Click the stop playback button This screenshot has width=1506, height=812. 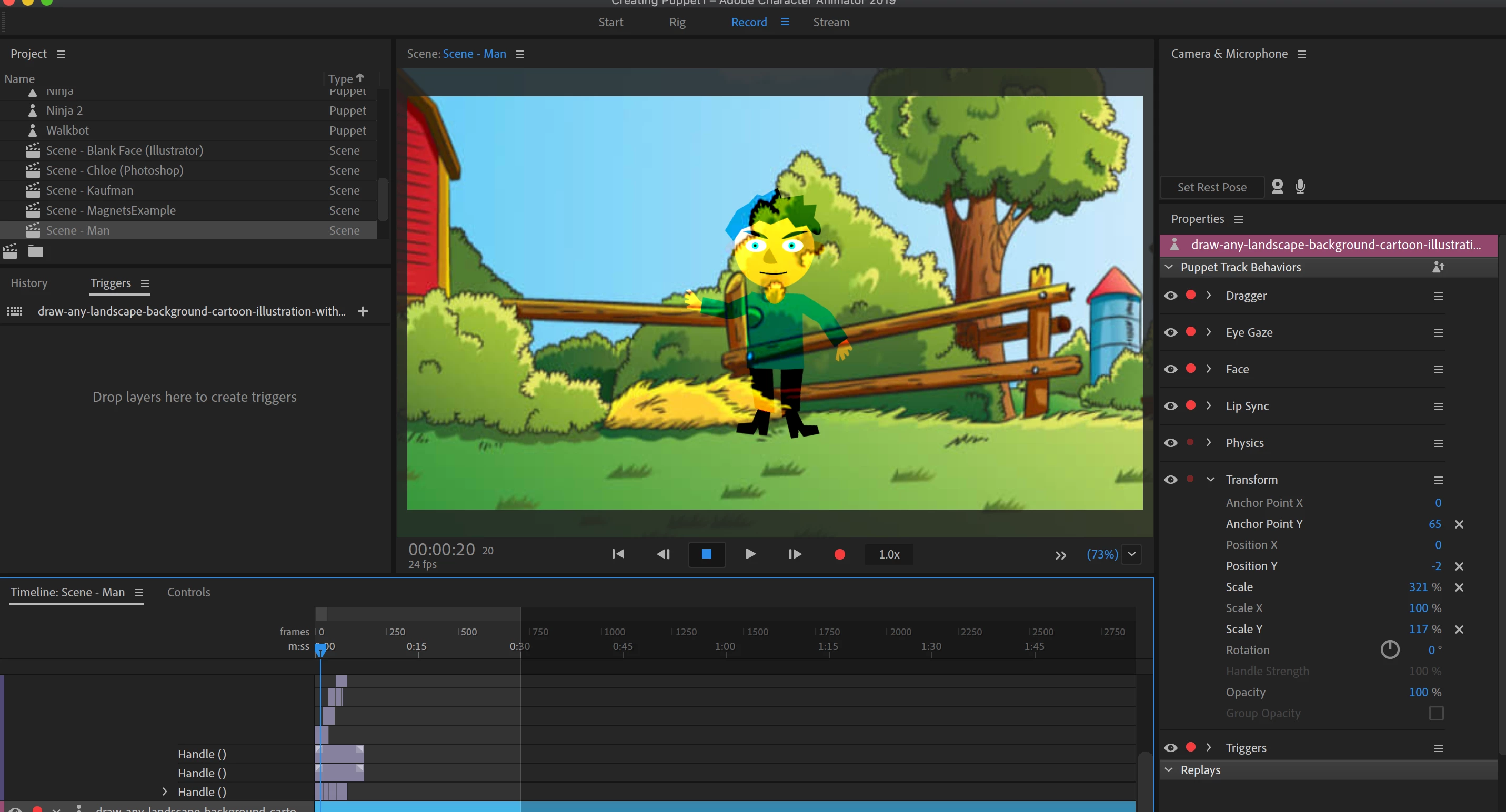click(707, 554)
